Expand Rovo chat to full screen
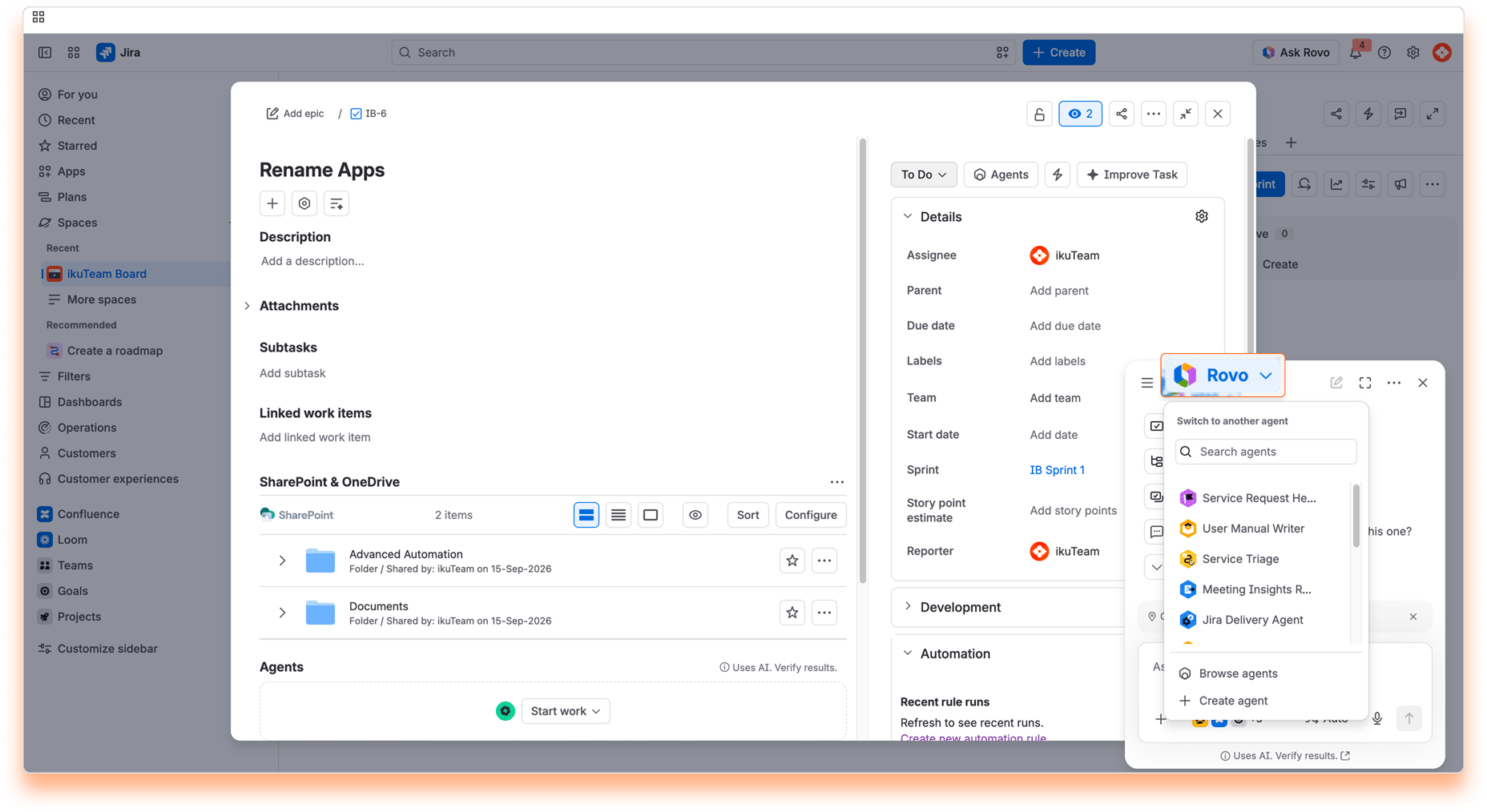 point(1365,383)
